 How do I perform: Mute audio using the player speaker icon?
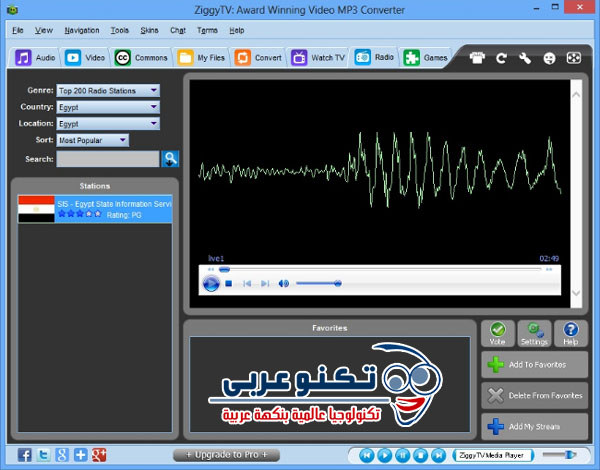click(x=284, y=283)
